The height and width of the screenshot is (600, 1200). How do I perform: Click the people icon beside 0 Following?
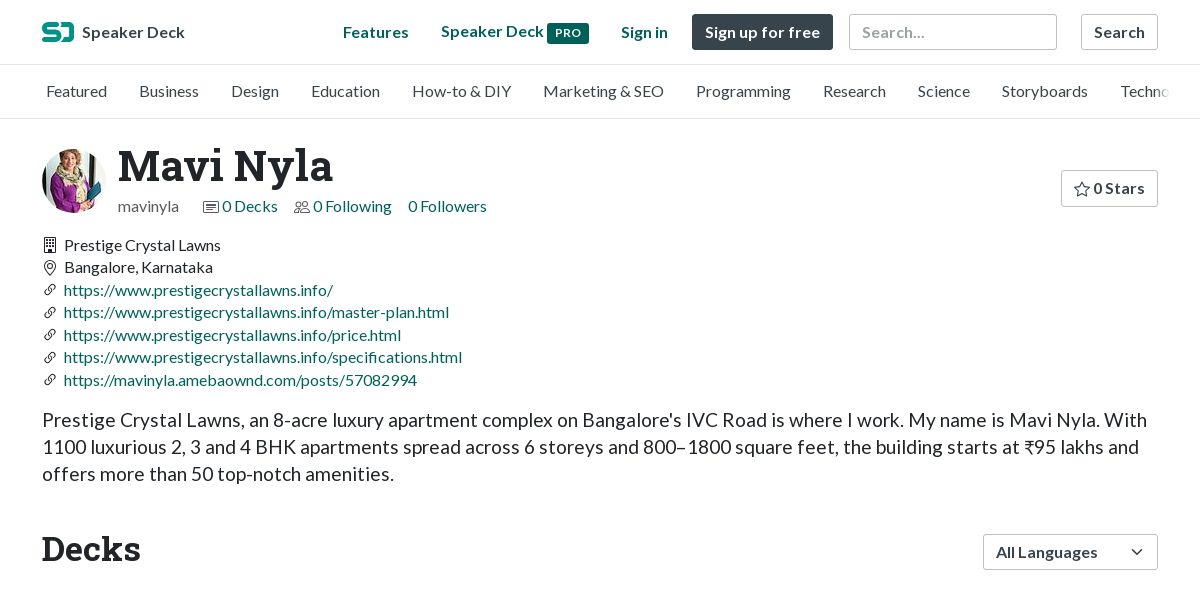[301, 207]
